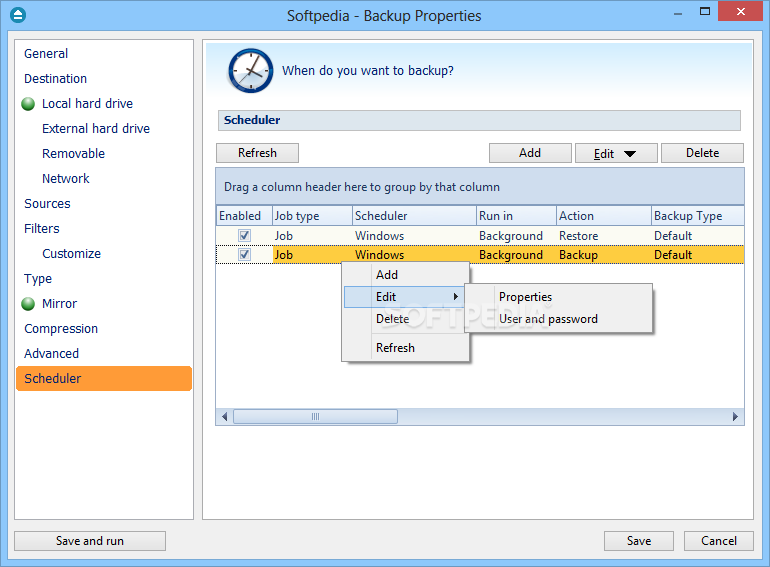Click the scroll right arrow of the grid
This screenshot has width=770, height=567.
point(735,417)
